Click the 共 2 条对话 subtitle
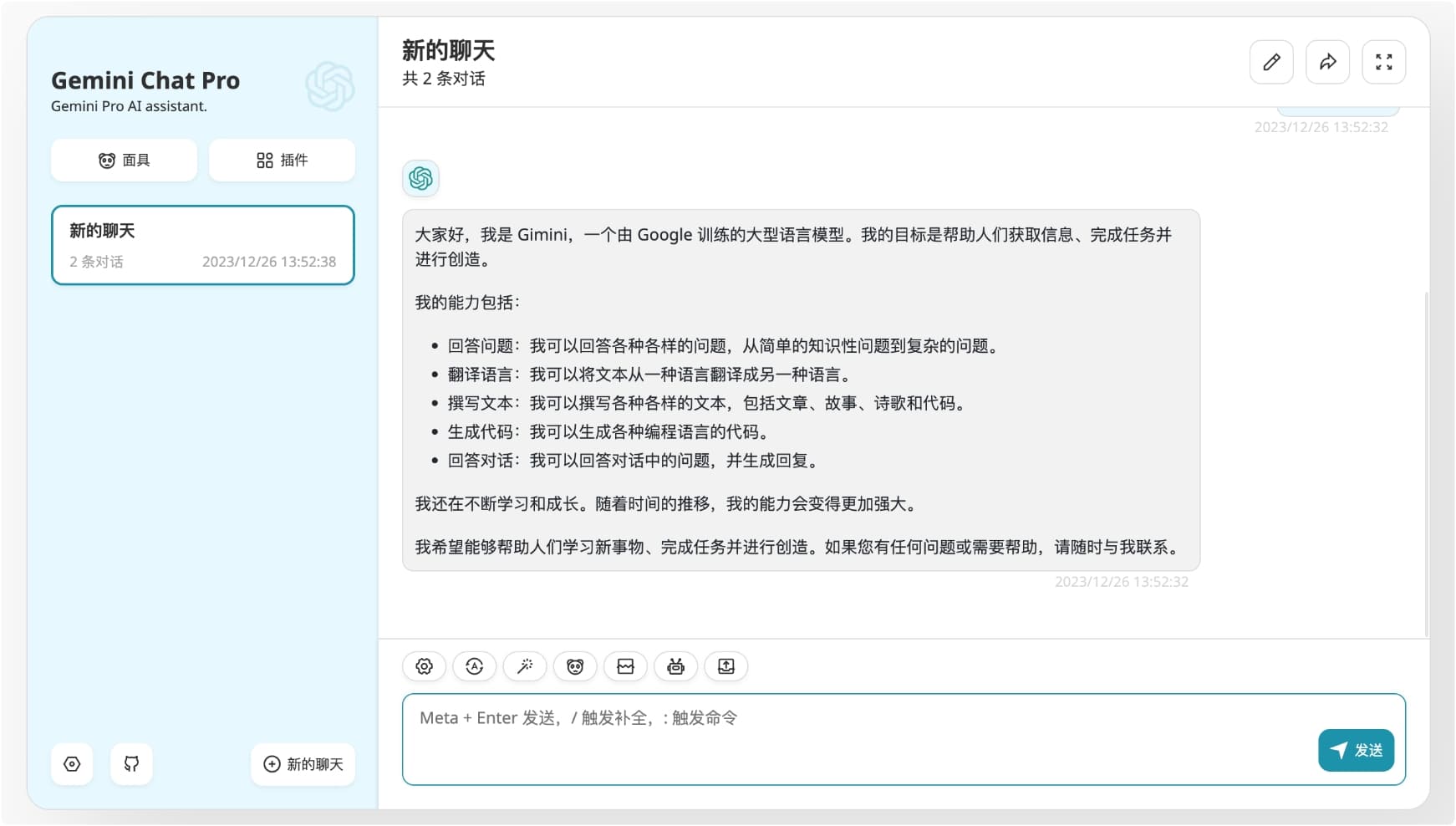This screenshot has width=1456, height=826. pos(444,79)
